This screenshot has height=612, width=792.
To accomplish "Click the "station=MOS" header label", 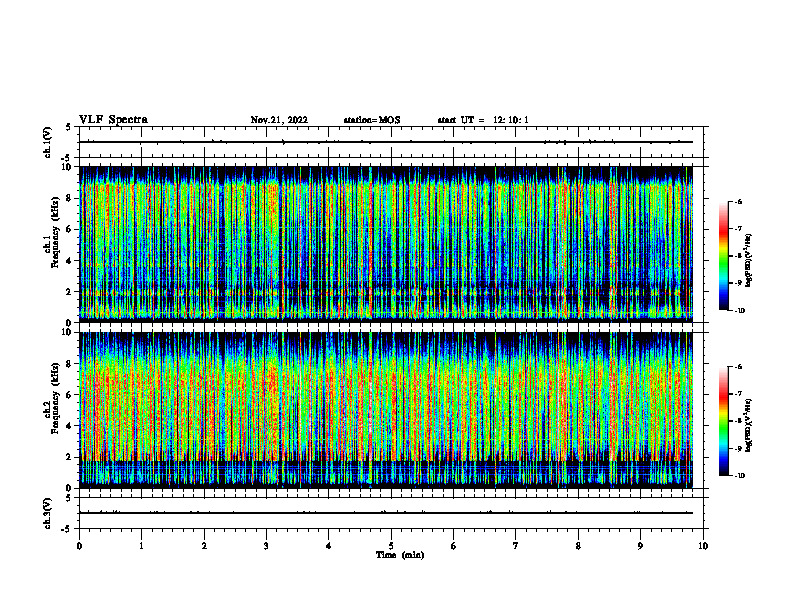I will (x=372, y=120).
